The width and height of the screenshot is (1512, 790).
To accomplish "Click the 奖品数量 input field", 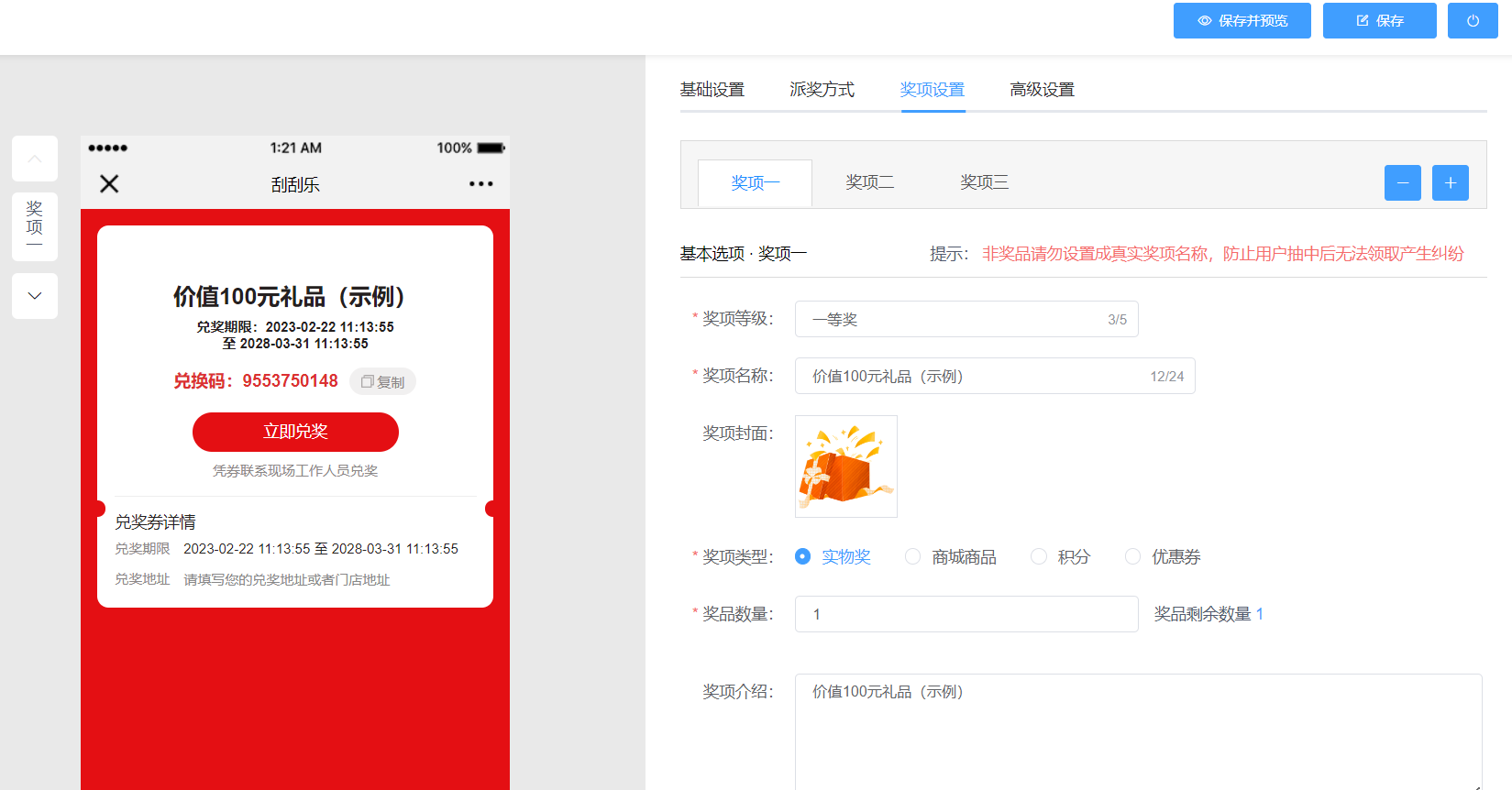I will tap(966, 614).
